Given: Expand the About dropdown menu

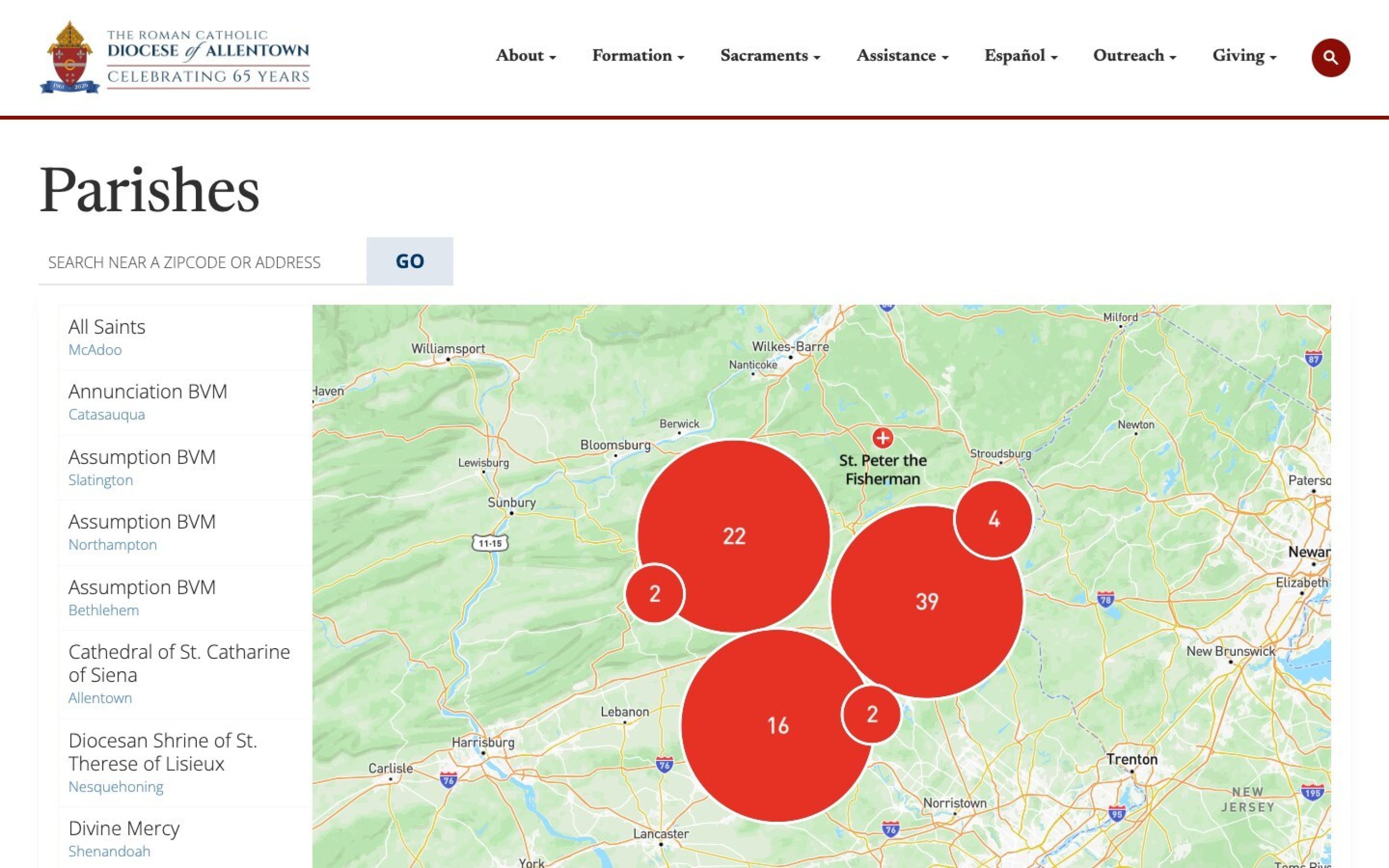Looking at the screenshot, I should 526,56.
